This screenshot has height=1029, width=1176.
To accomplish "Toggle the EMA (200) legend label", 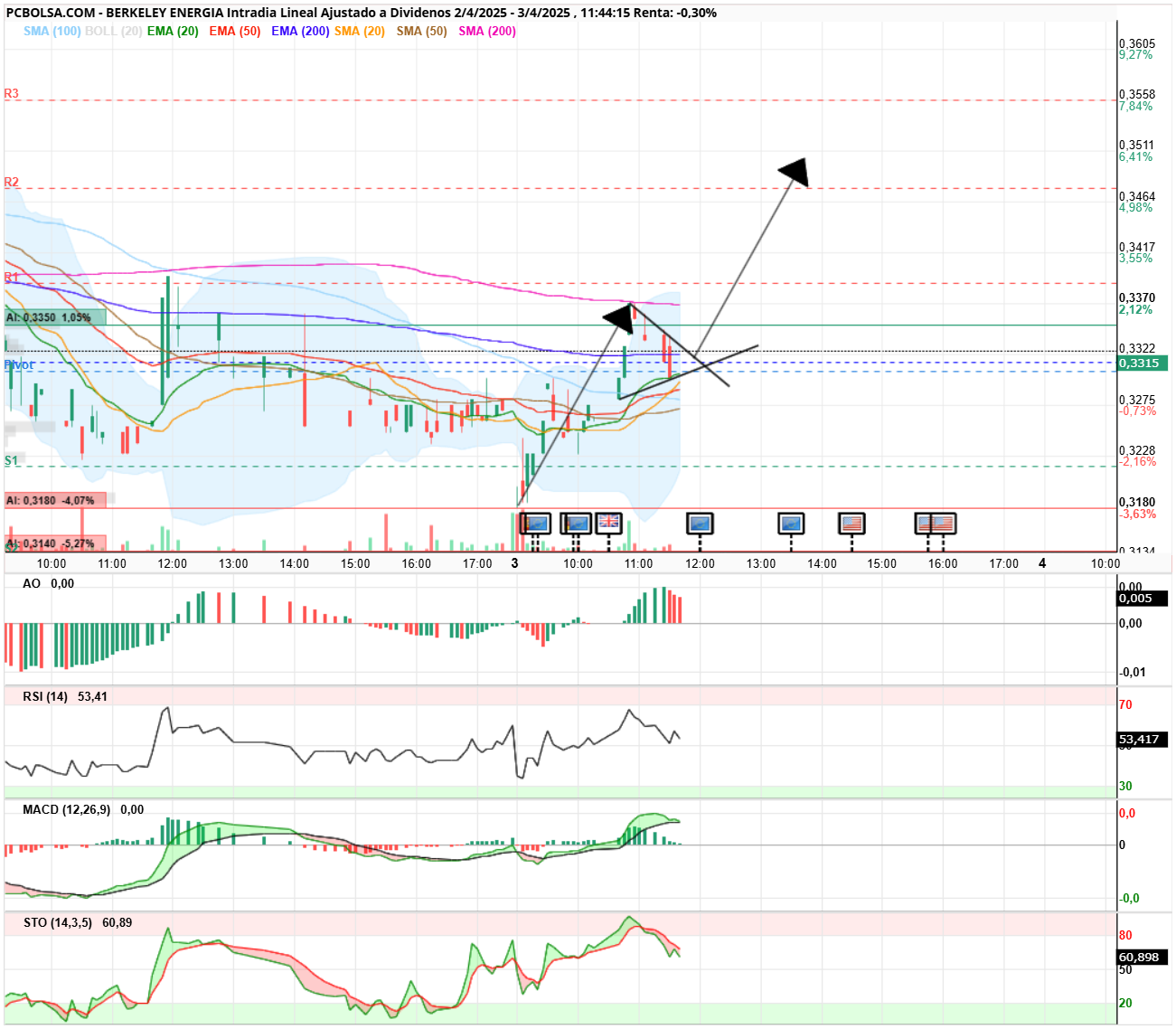I will click(x=300, y=31).
